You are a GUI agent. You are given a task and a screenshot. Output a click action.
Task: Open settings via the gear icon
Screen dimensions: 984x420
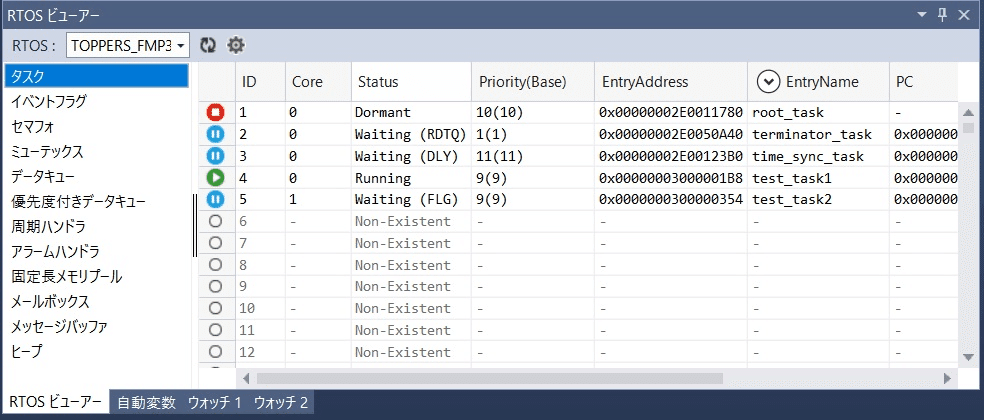236,45
